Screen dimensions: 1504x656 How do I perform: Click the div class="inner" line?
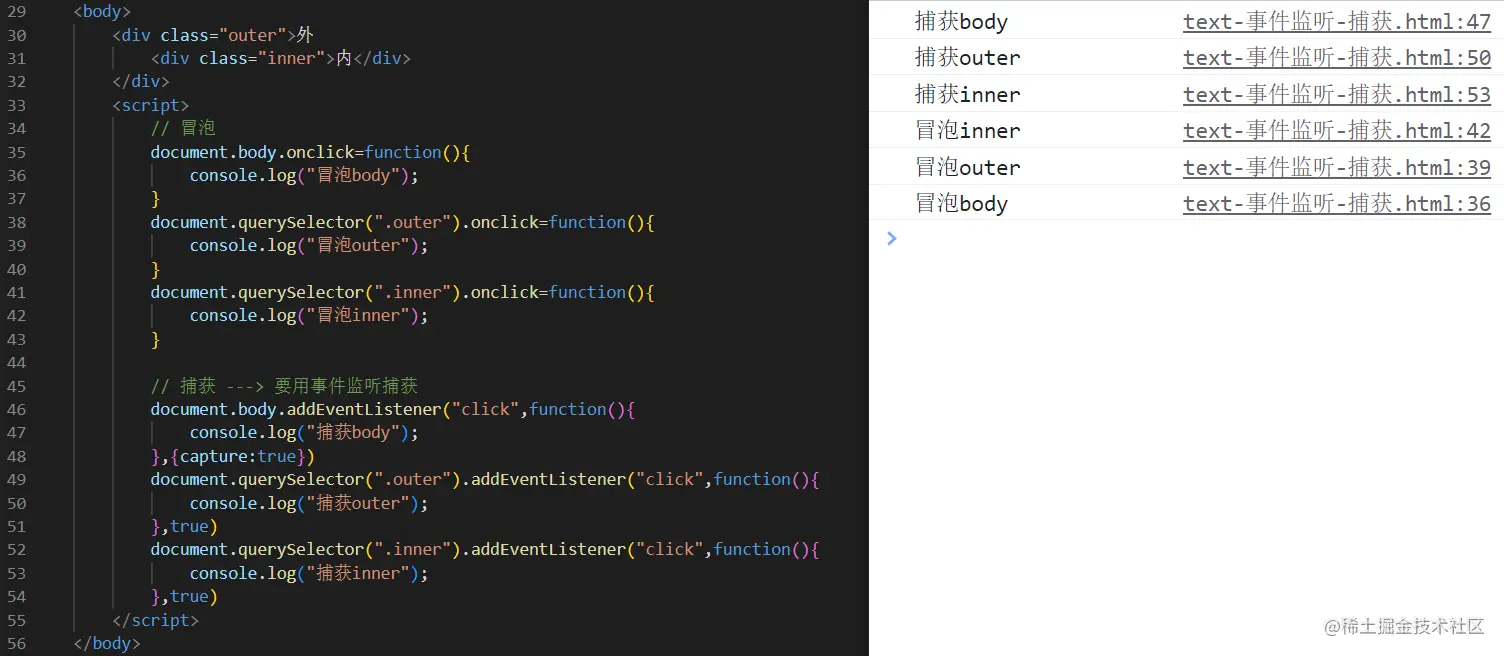(281, 58)
